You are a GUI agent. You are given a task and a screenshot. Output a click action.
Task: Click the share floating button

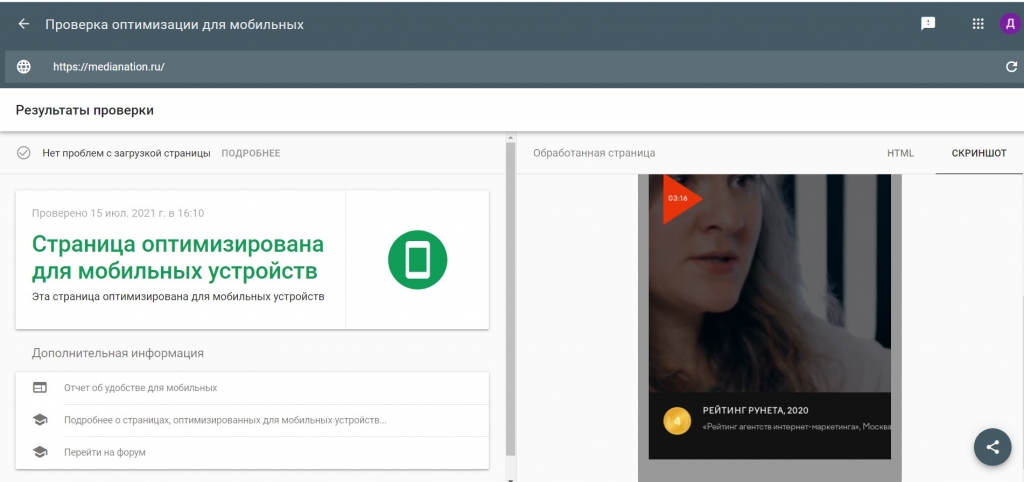click(x=992, y=447)
